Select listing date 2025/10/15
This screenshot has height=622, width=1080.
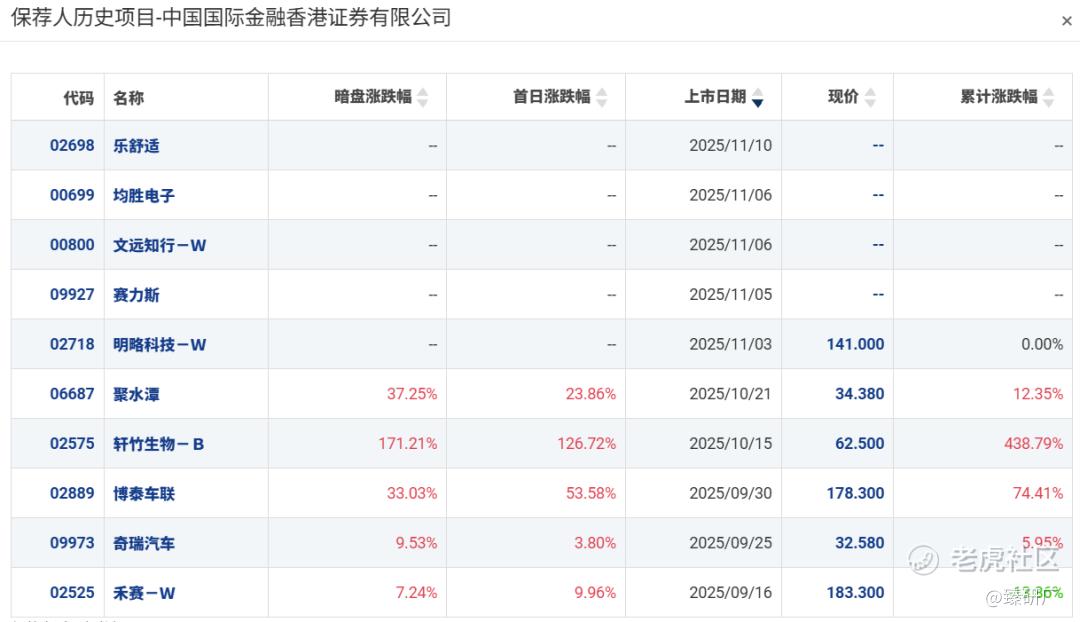pos(731,443)
